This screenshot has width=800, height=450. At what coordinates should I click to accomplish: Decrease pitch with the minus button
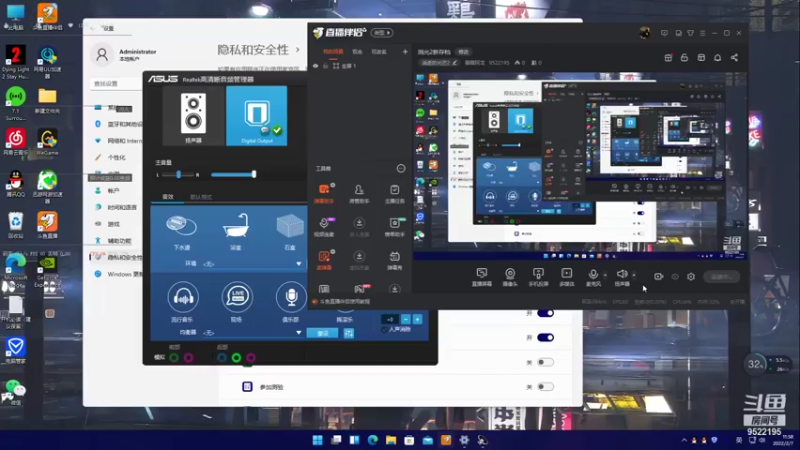pos(406,319)
